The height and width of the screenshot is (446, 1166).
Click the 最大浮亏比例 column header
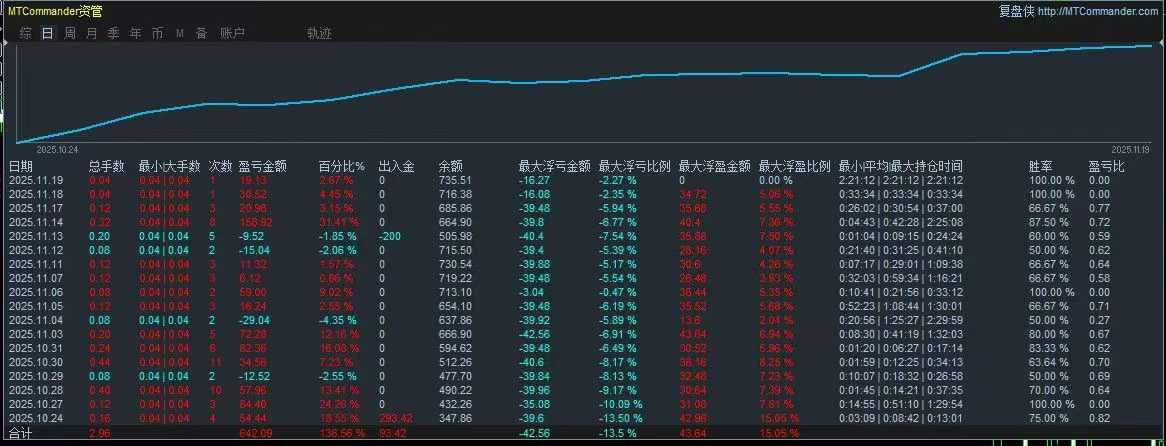pyautogui.click(x=635, y=167)
